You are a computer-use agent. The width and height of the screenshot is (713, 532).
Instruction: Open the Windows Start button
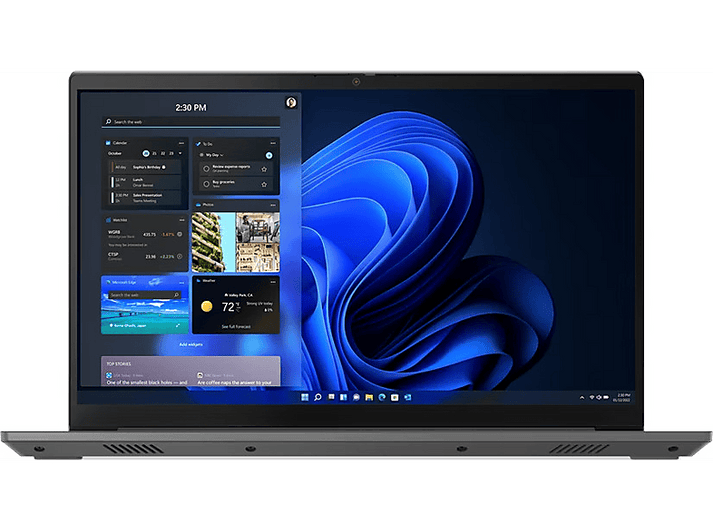(x=305, y=397)
